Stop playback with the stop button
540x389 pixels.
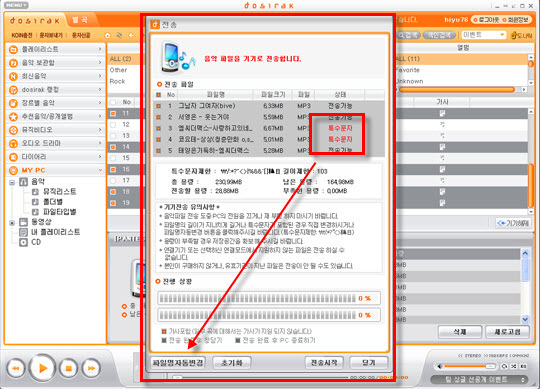[x=69, y=368]
